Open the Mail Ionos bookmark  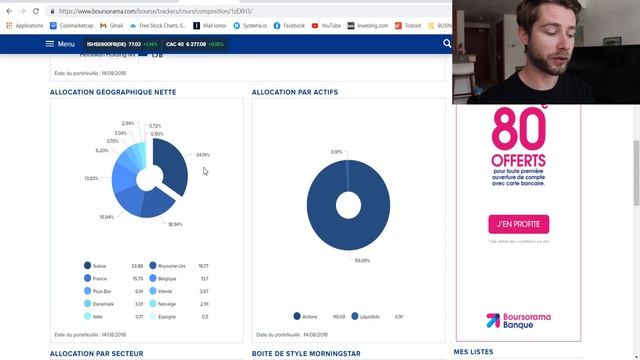tap(209, 25)
